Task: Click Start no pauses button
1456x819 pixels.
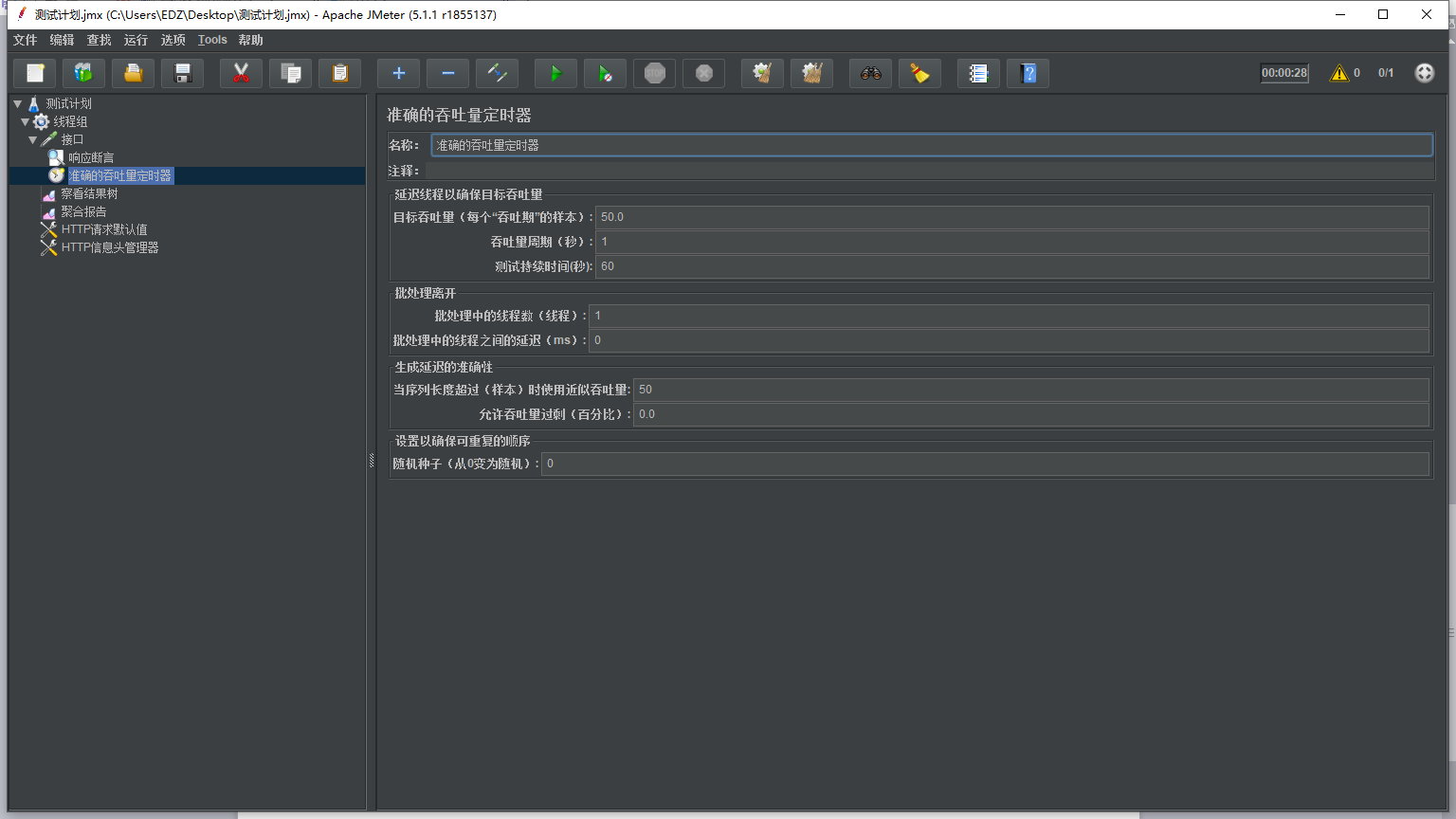Action: [x=605, y=73]
